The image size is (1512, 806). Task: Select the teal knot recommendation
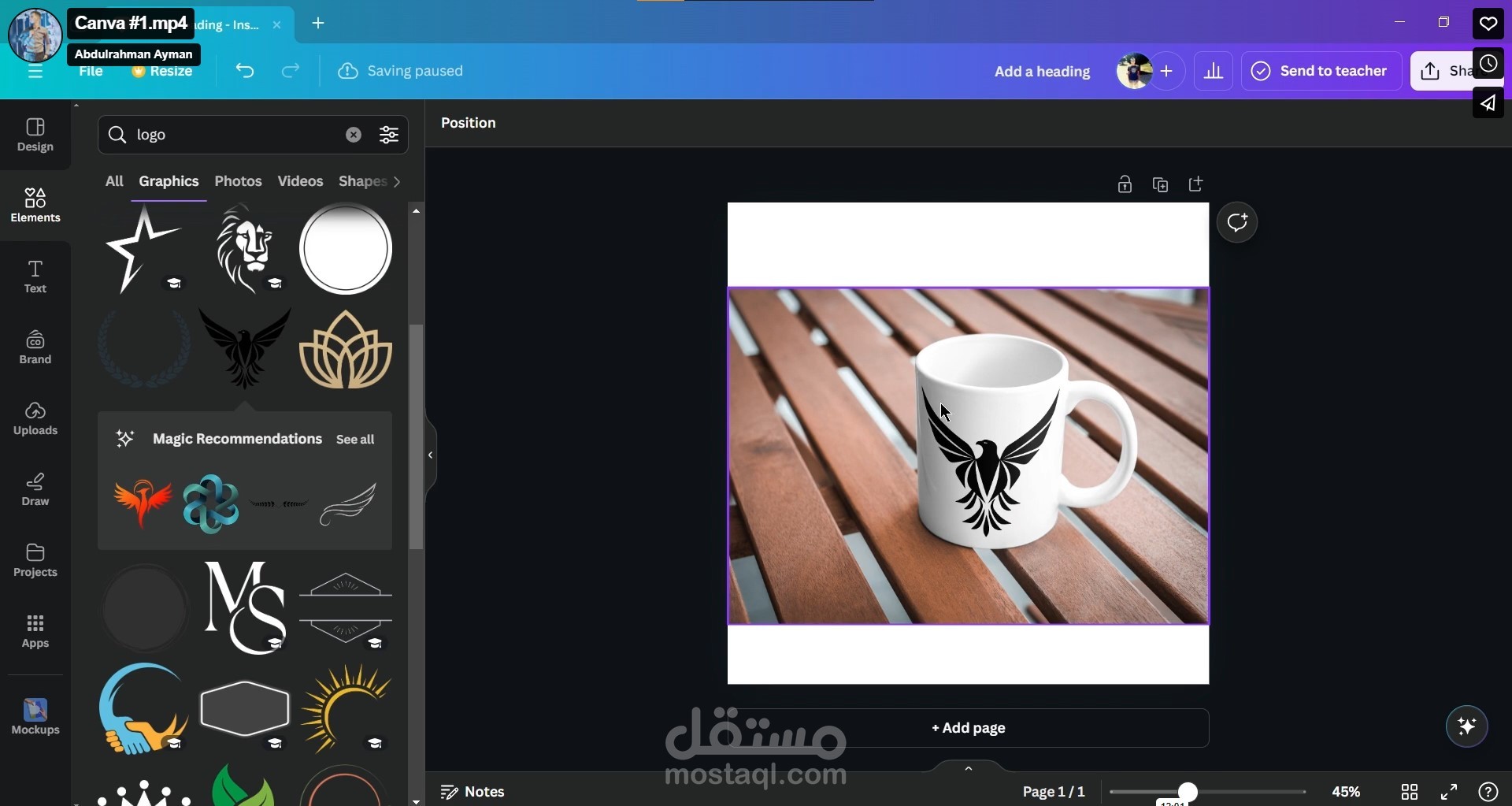pos(210,503)
